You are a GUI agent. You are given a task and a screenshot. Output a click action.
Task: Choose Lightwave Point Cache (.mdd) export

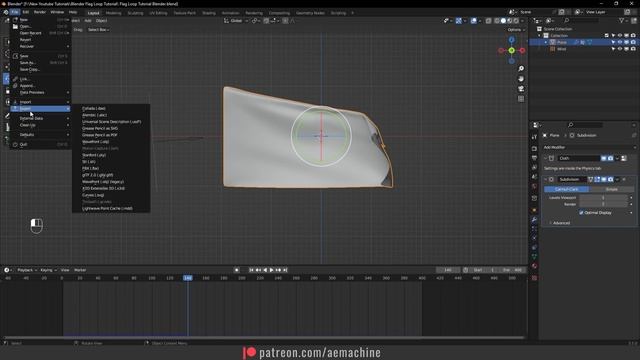(111, 208)
